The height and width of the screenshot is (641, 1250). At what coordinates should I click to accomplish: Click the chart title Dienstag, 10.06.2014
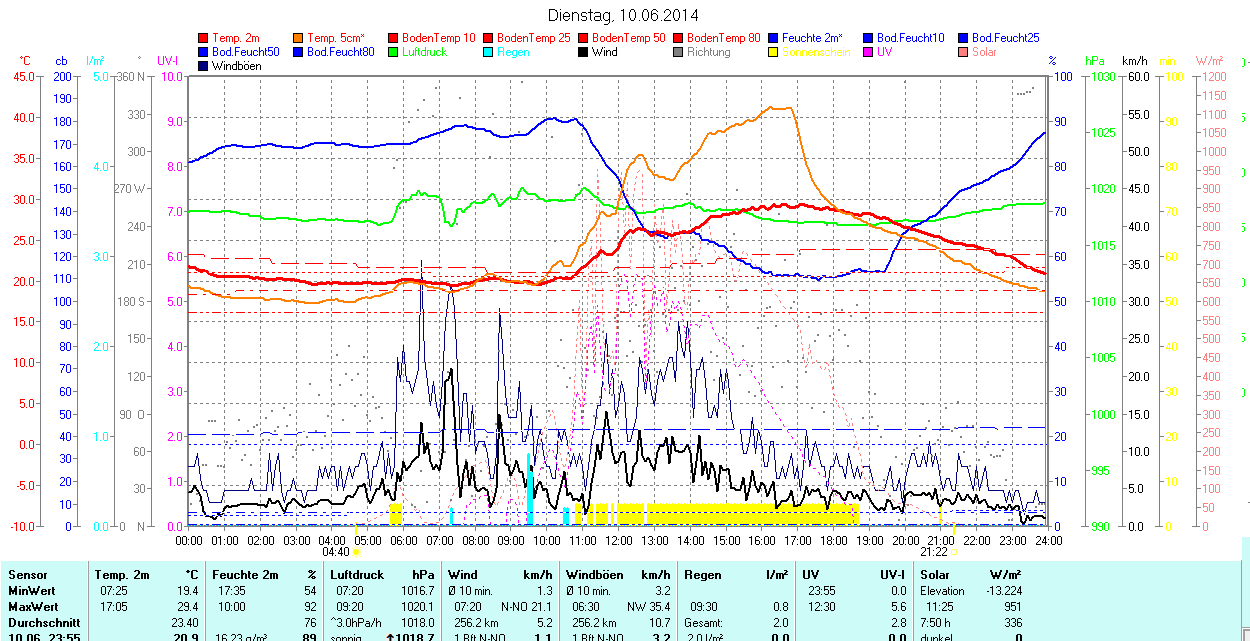624,15
